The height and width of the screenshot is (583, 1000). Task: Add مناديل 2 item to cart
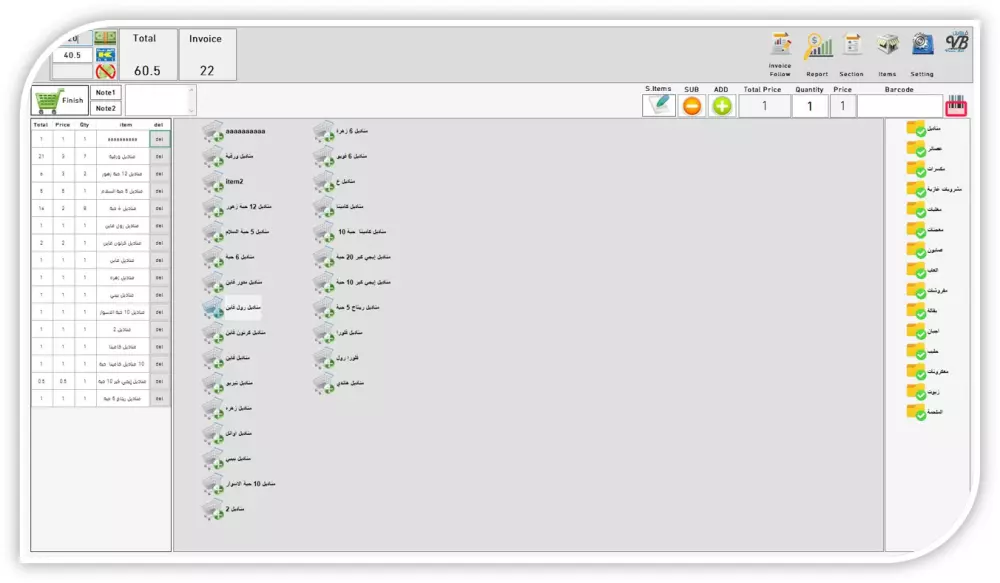tap(224, 509)
